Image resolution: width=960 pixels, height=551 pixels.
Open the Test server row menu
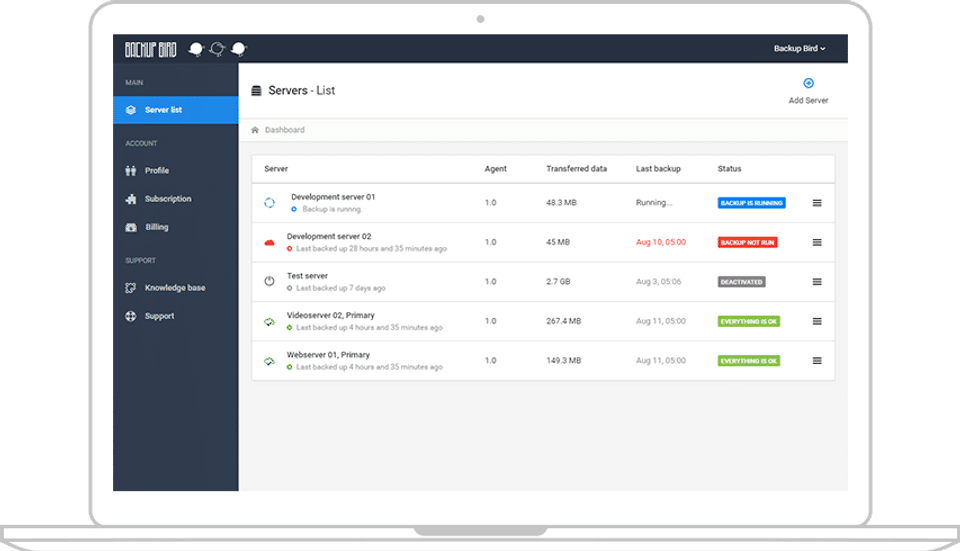tap(817, 282)
